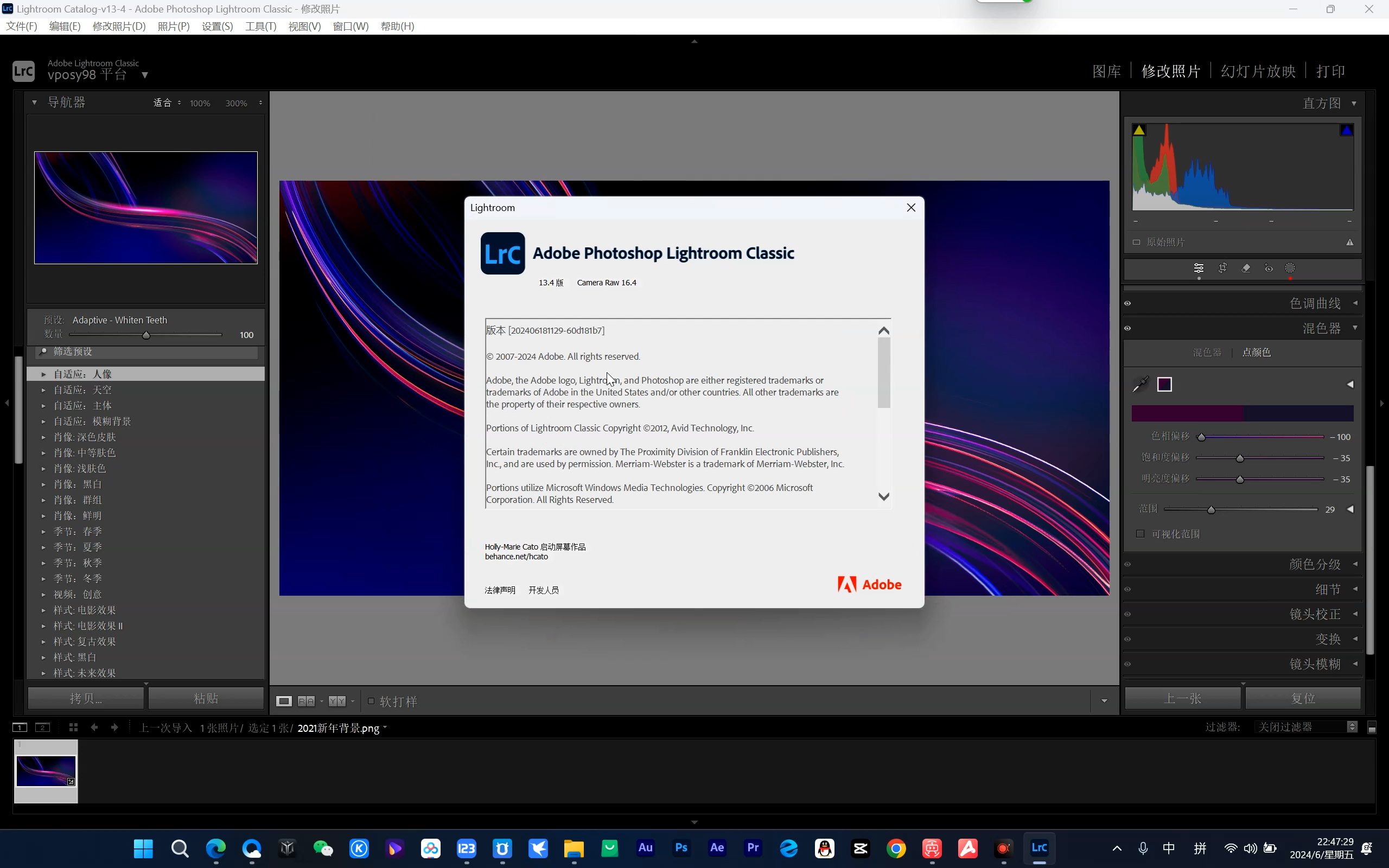Click the 法律声明 link in dialog
This screenshot has width=1389, height=868.
500,590
